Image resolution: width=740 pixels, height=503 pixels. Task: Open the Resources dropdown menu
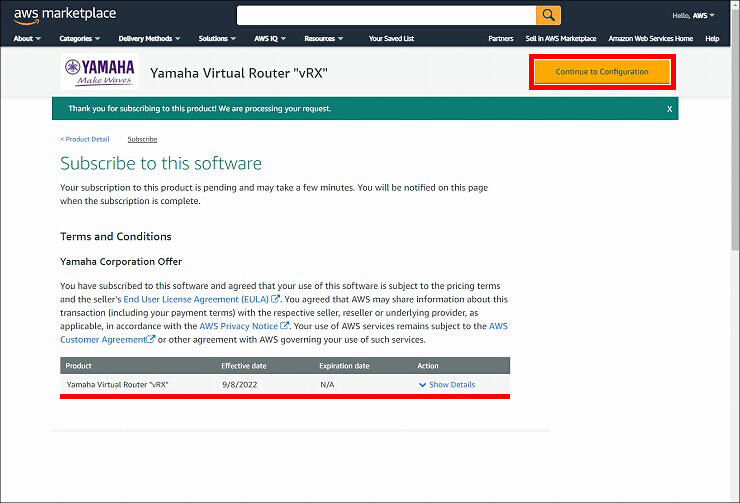[x=324, y=39]
